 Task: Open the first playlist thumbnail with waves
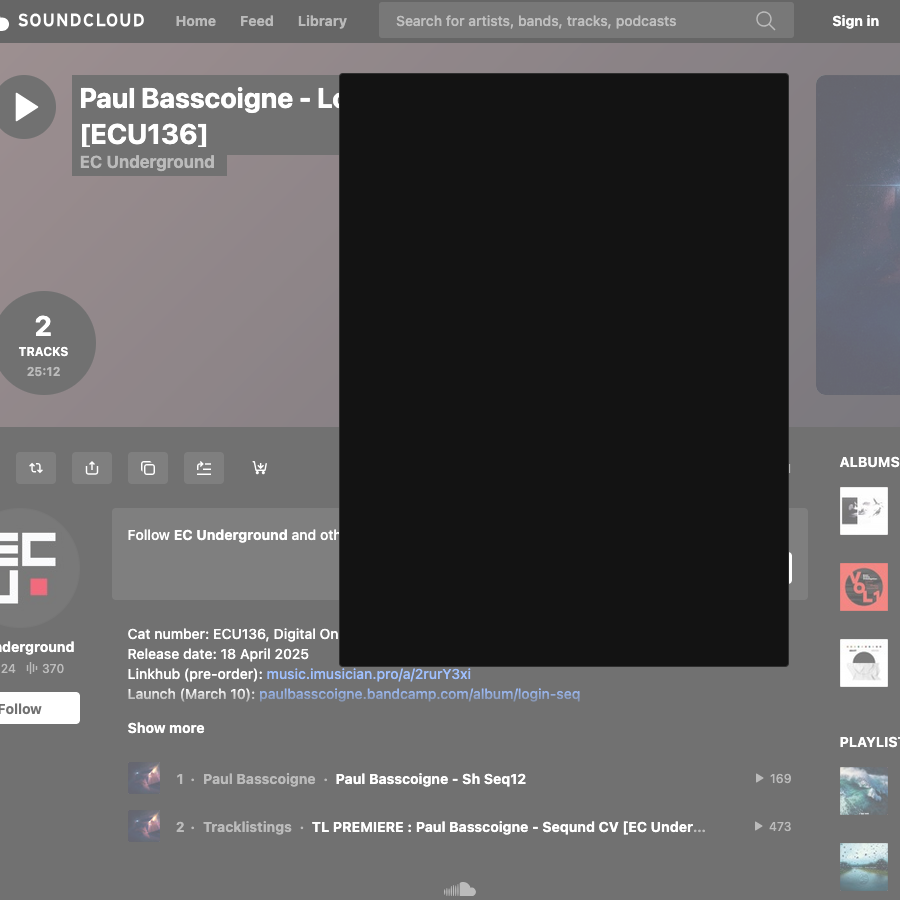click(864, 791)
